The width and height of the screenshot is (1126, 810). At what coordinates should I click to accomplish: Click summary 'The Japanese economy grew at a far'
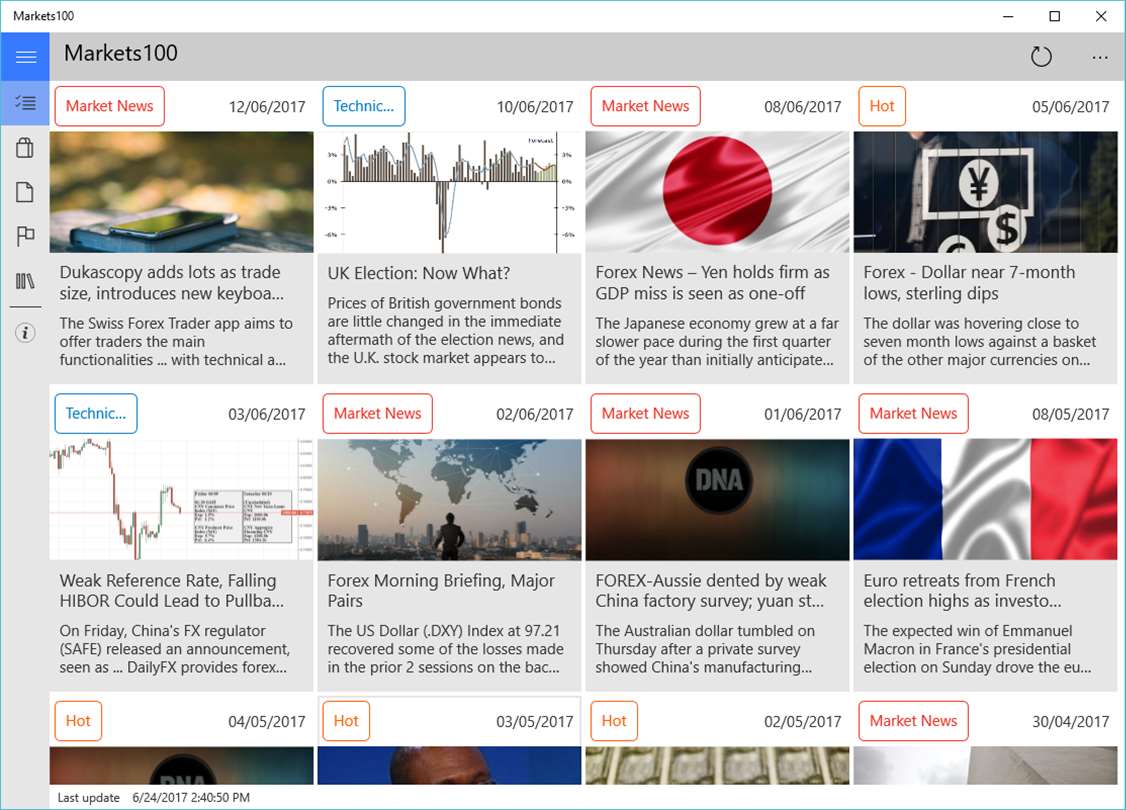[x=717, y=342]
